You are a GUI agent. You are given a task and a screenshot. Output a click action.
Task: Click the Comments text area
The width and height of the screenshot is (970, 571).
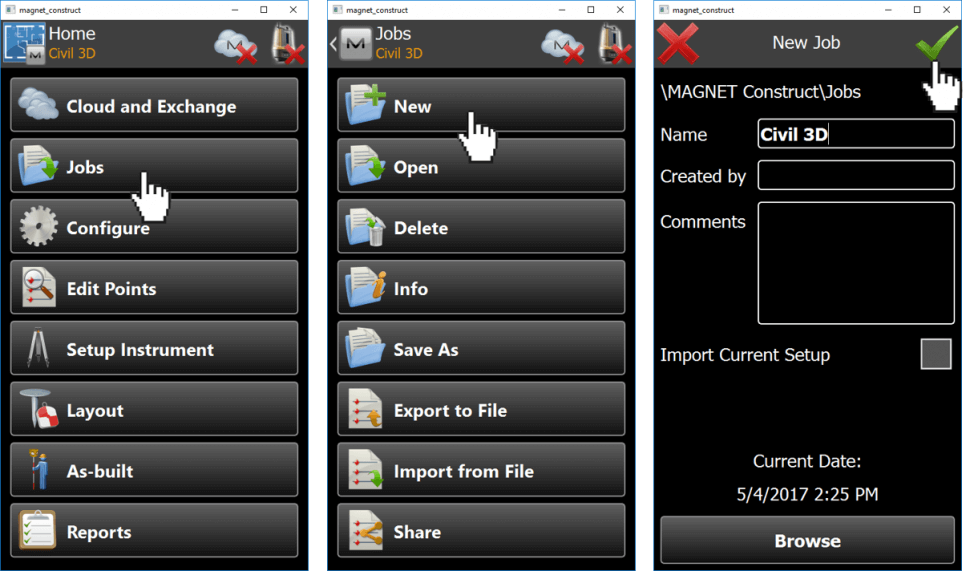pyautogui.click(x=856, y=263)
